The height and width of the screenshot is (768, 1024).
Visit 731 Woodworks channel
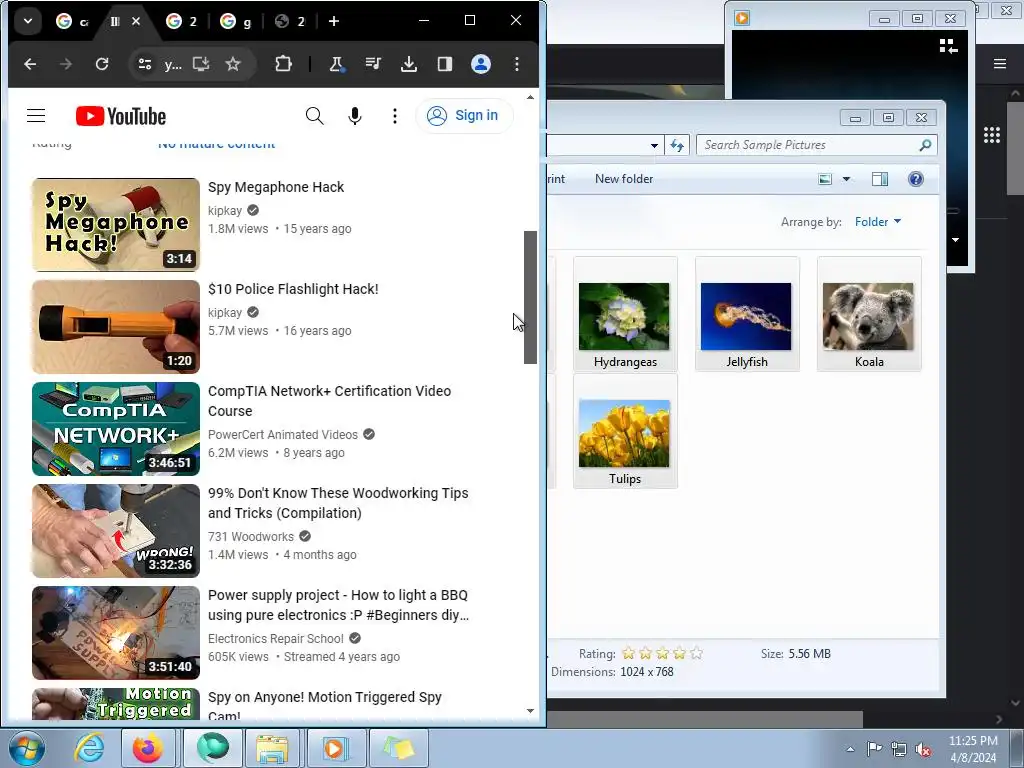tap(251, 537)
